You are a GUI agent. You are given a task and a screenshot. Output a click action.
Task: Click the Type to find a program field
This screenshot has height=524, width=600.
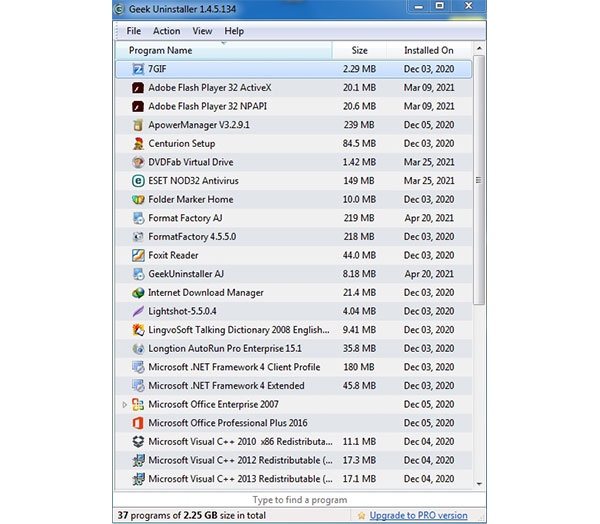click(x=300, y=500)
